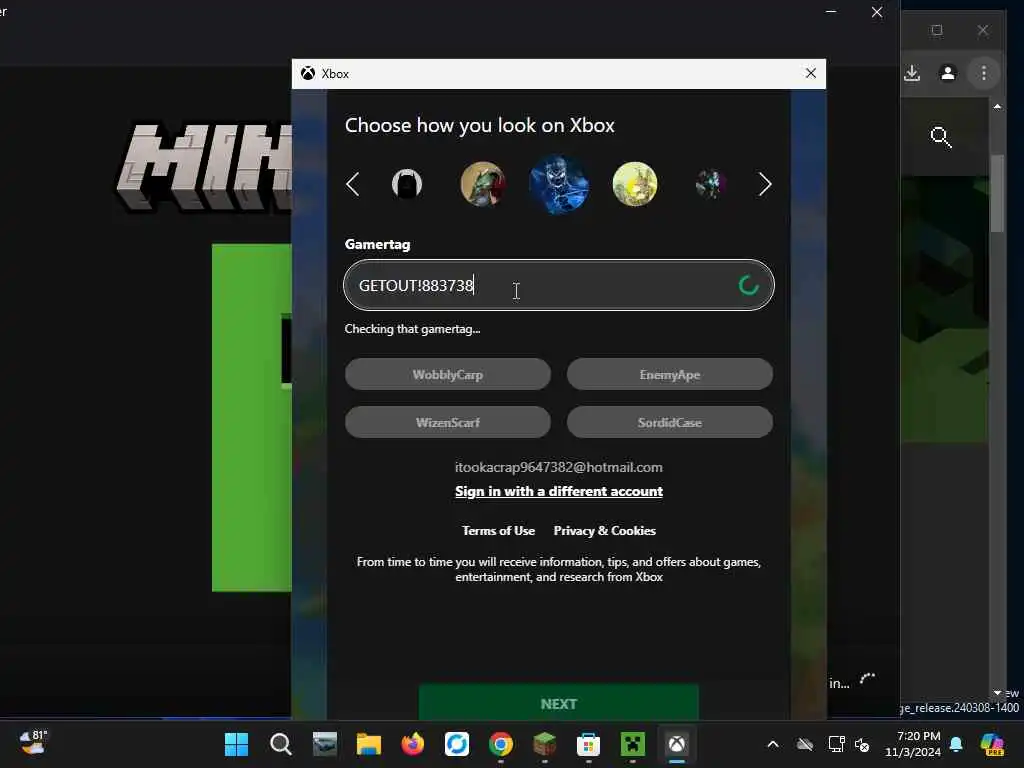Click Sign in with a different account

[x=559, y=491]
